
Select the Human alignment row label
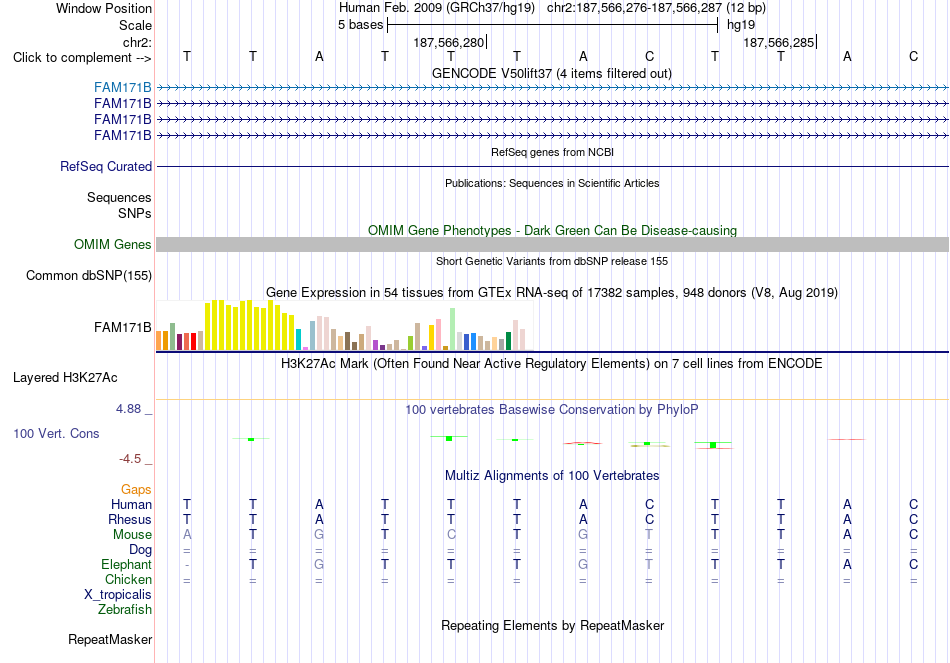click(131, 504)
